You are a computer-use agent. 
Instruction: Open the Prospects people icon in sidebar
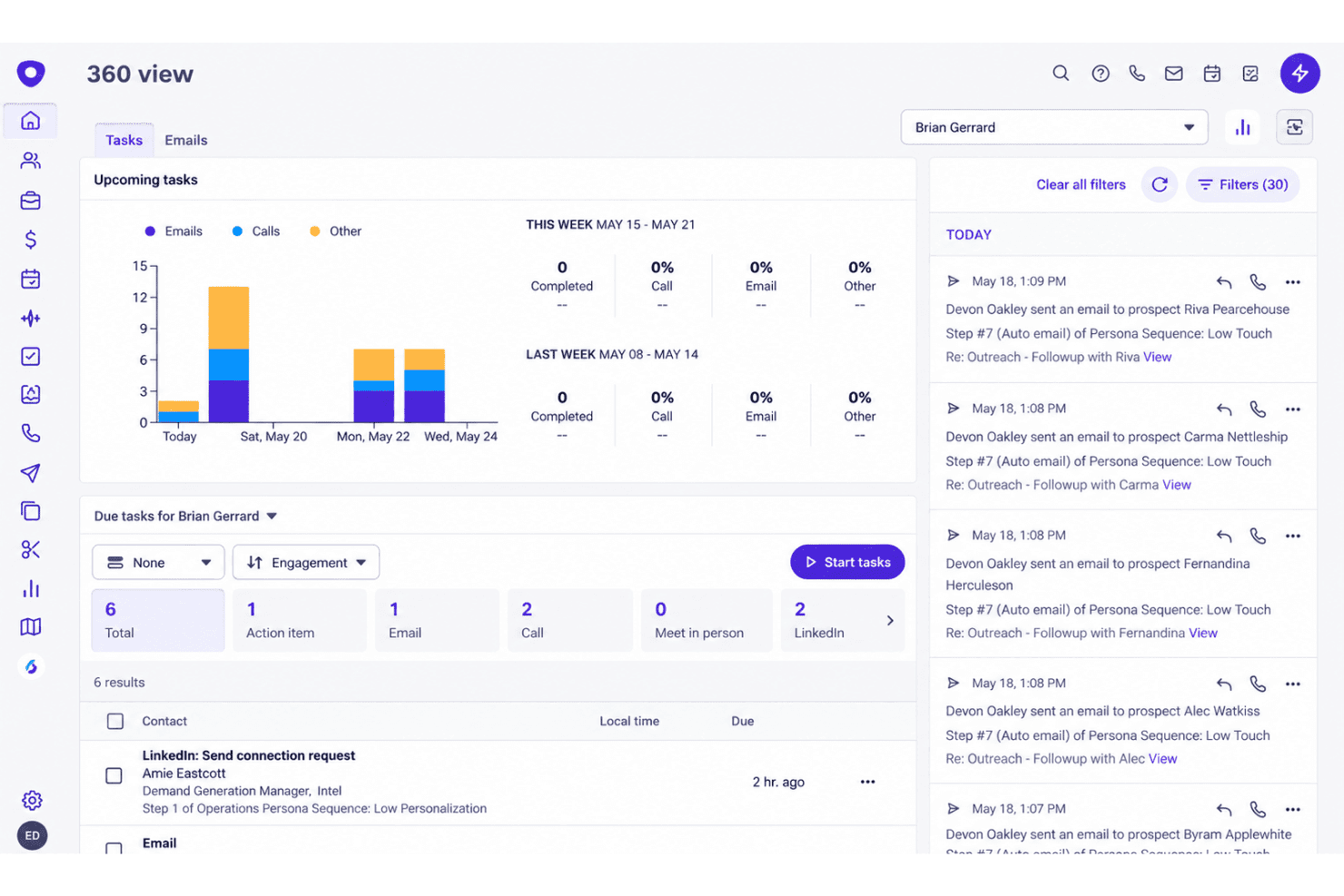click(x=31, y=161)
